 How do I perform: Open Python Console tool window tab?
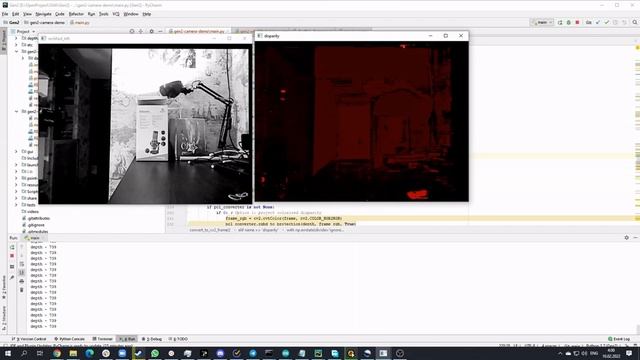(69, 339)
